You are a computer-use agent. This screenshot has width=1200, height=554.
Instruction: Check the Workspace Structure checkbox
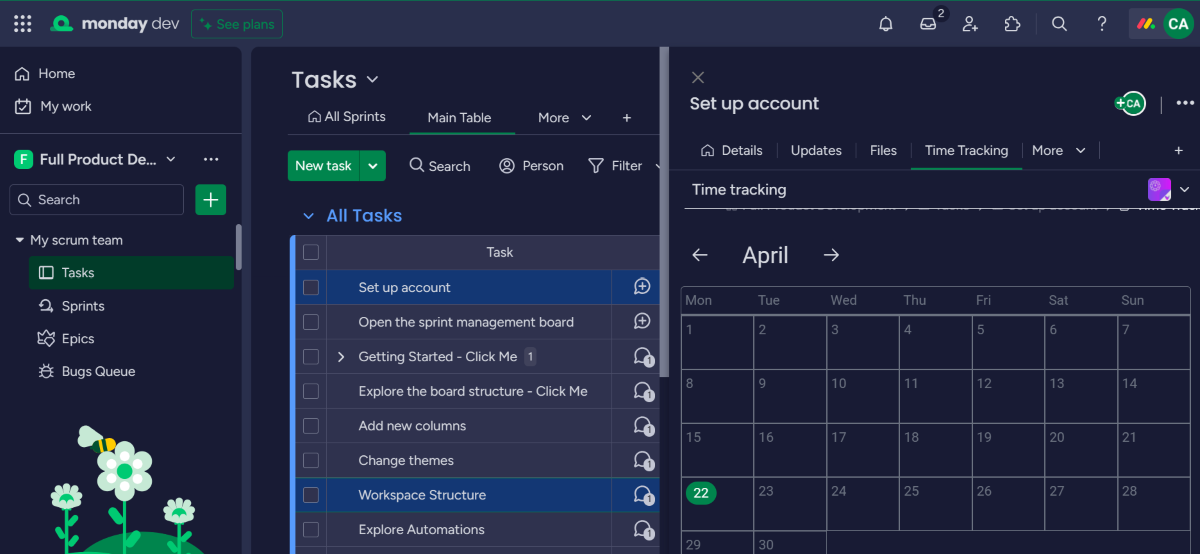(x=311, y=495)
